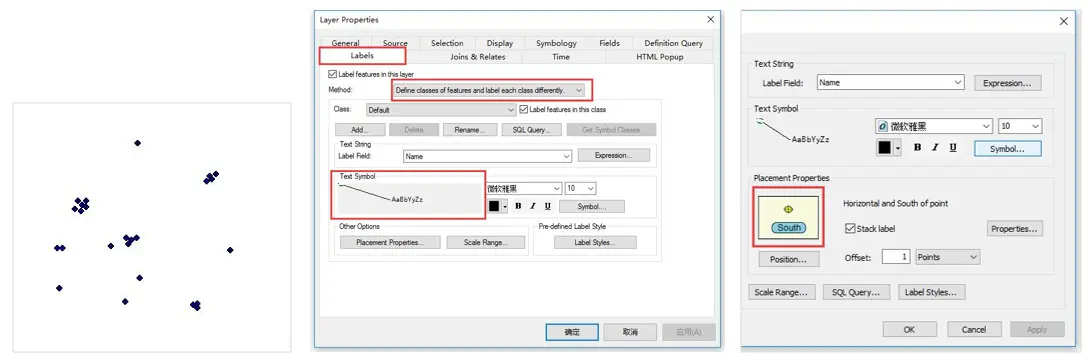The width and height of the screenshot is (1088, 361).
Task: Toggle the Stack label checkbox
Action: coord(851,228)
